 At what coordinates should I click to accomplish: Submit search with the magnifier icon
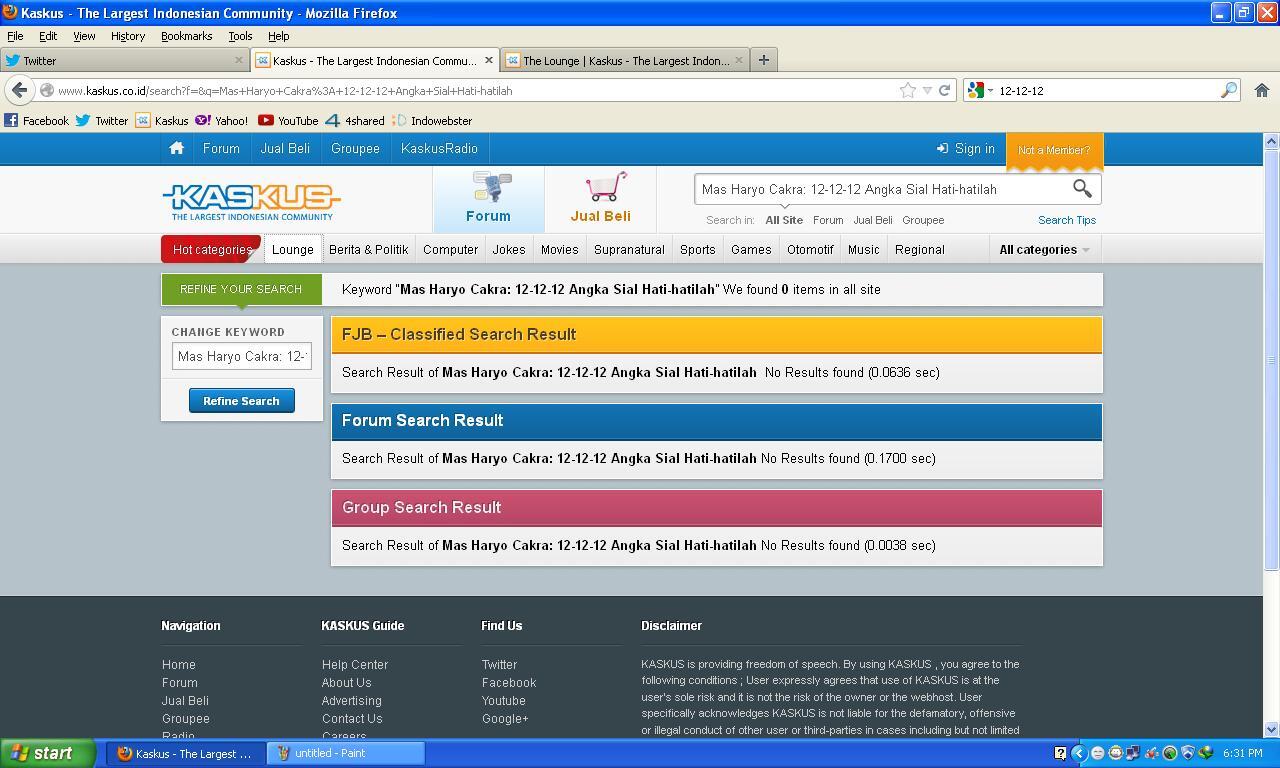[1082, 188]
